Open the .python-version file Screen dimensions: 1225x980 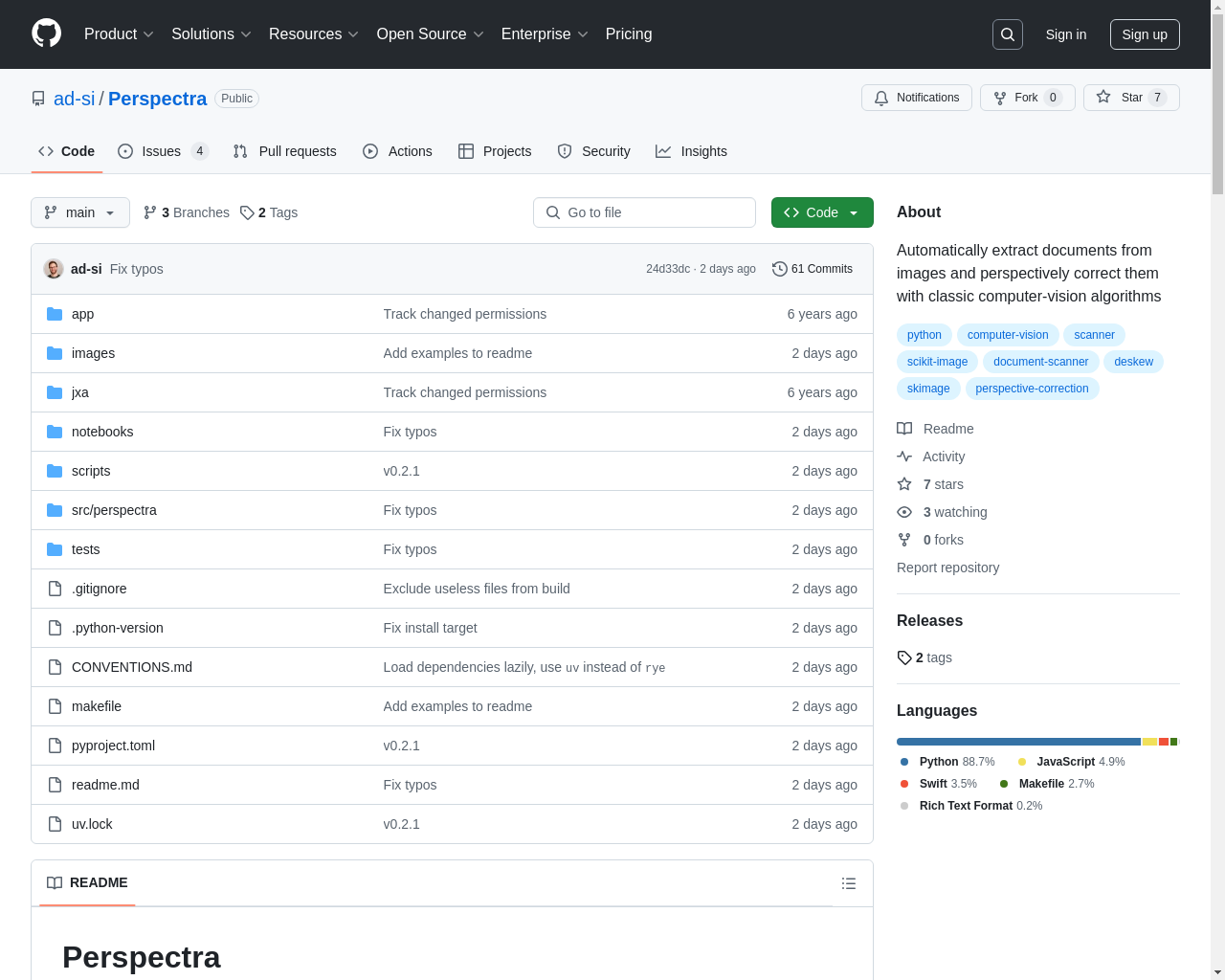click(117, 628)
